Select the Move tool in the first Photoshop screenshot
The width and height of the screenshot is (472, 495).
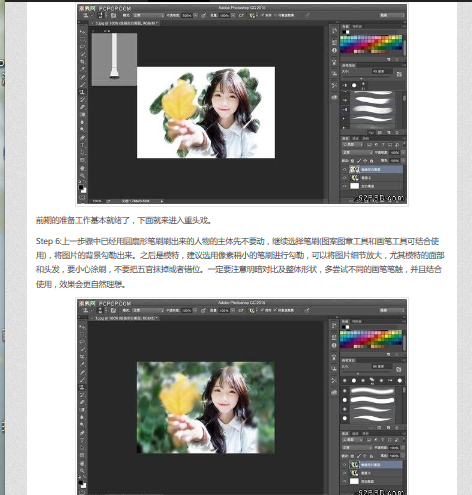(82, 32)
